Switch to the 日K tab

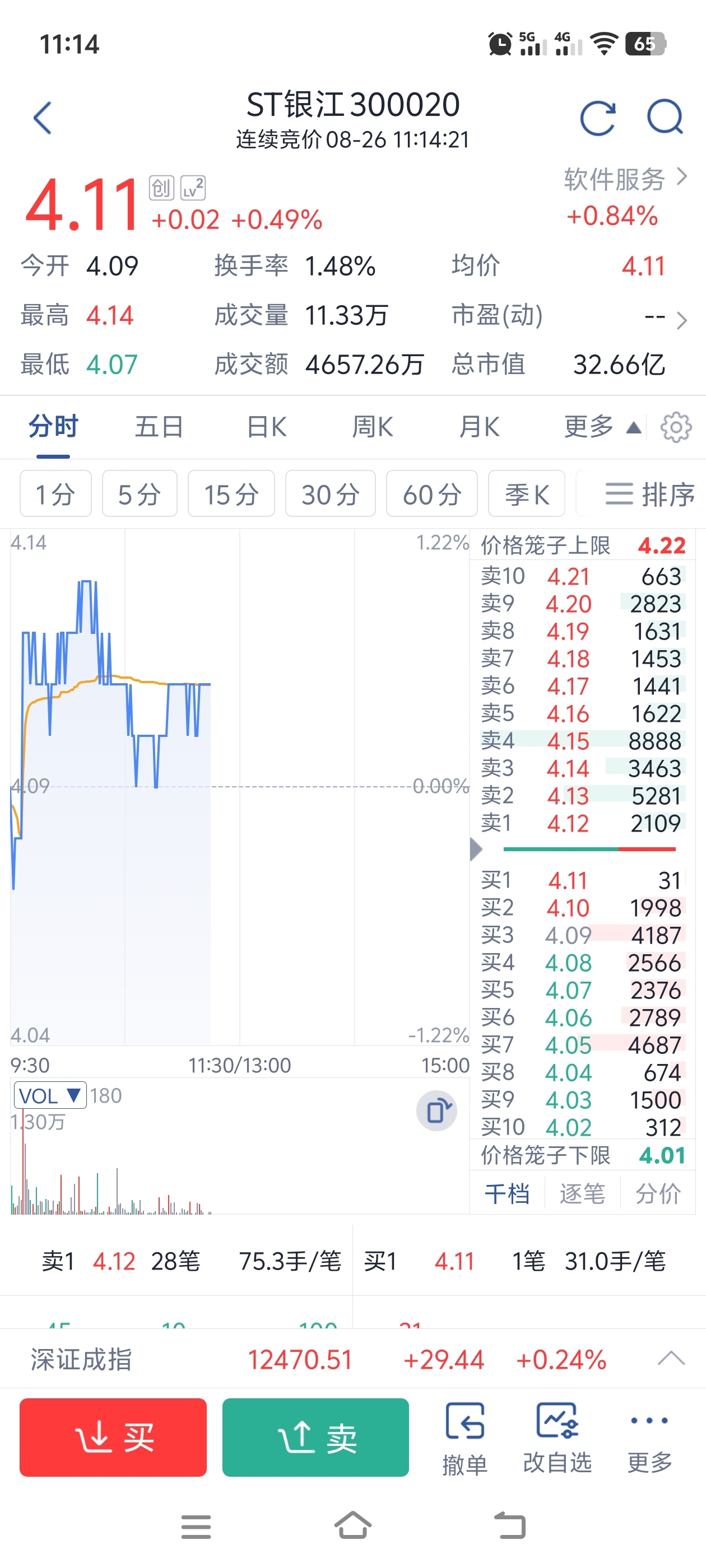pos(266,427)
